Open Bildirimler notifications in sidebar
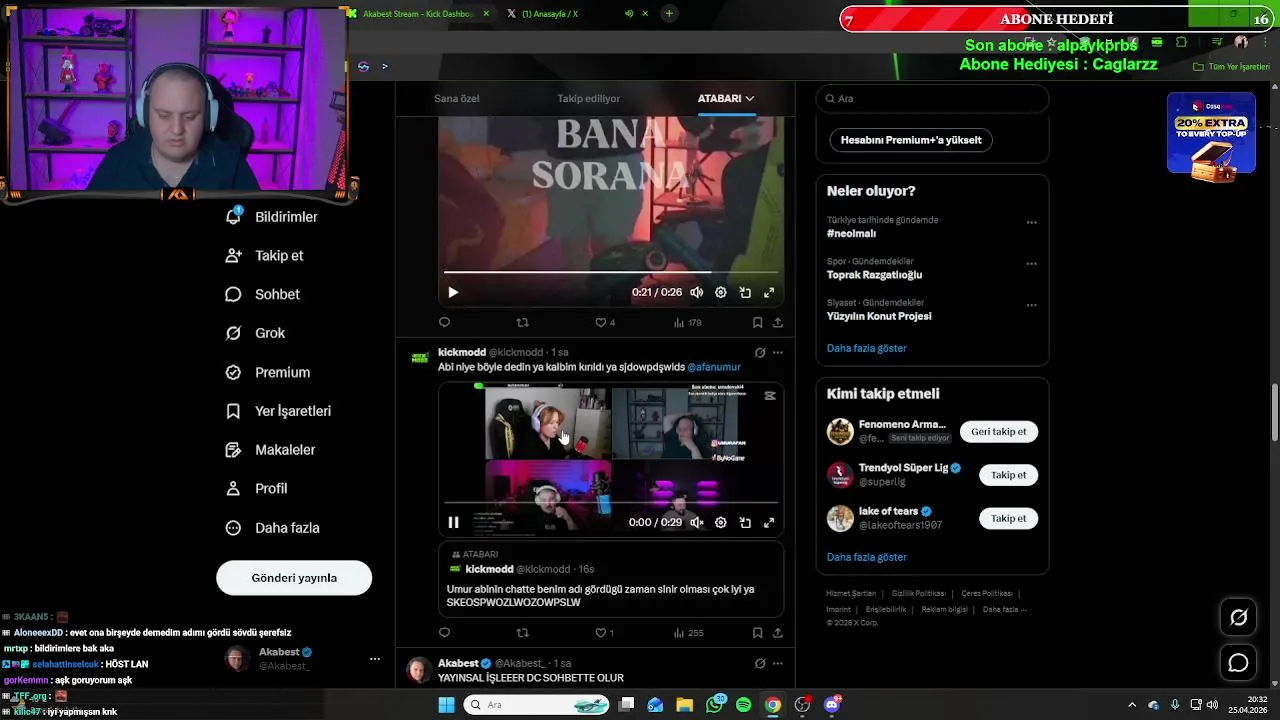The image size is (1280, 720). pos(272,217)
